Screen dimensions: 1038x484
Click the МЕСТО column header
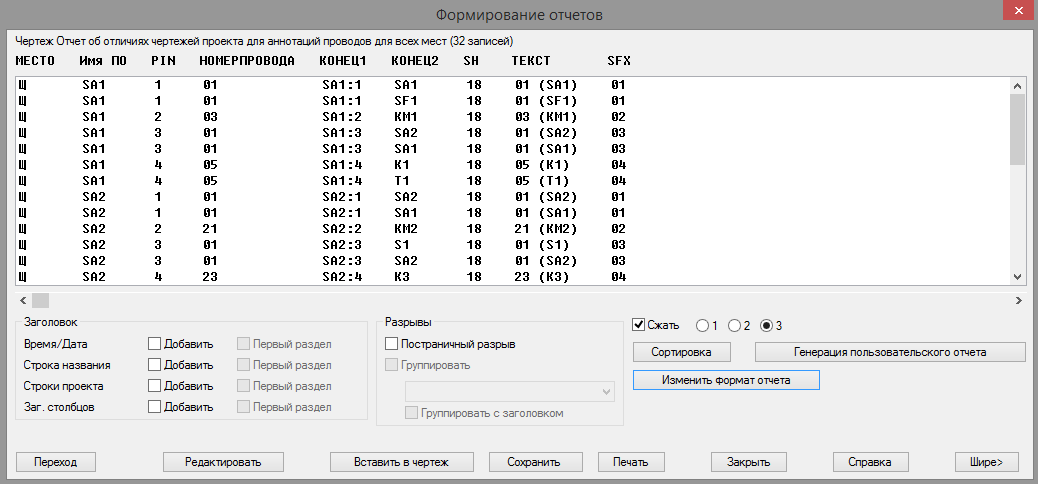34,61
